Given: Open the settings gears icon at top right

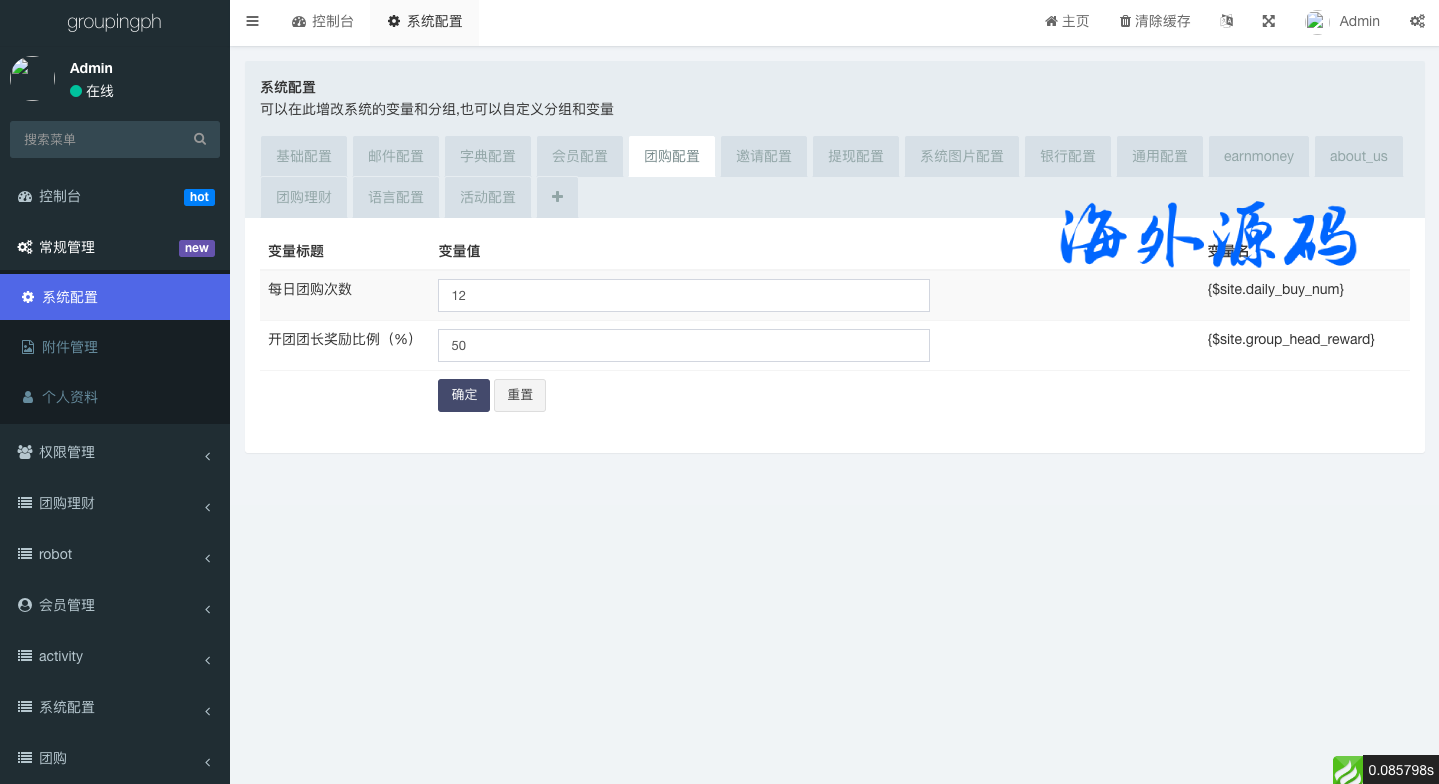Looking at the screenshot, I should coord(1417,21).
